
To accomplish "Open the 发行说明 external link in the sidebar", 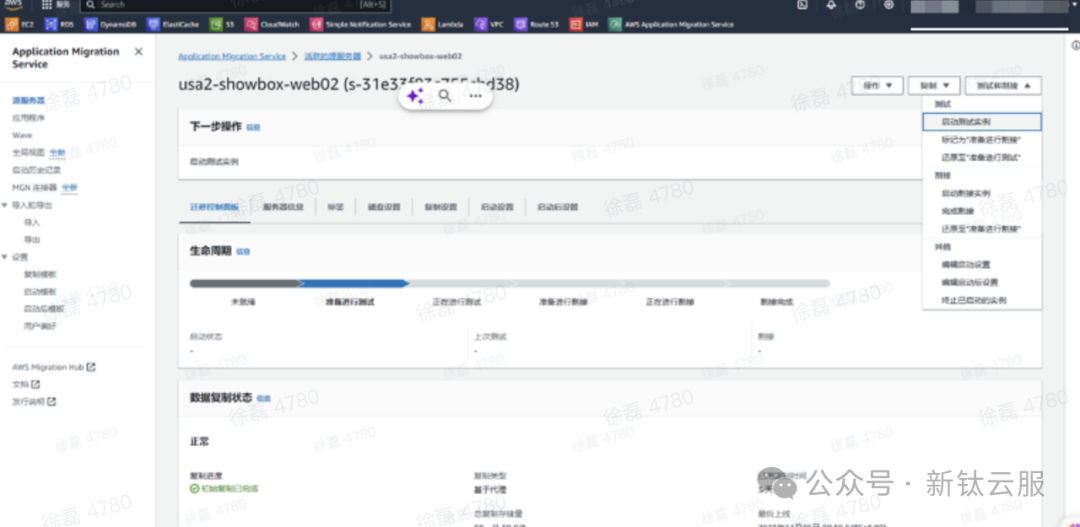I will [34, 402].
